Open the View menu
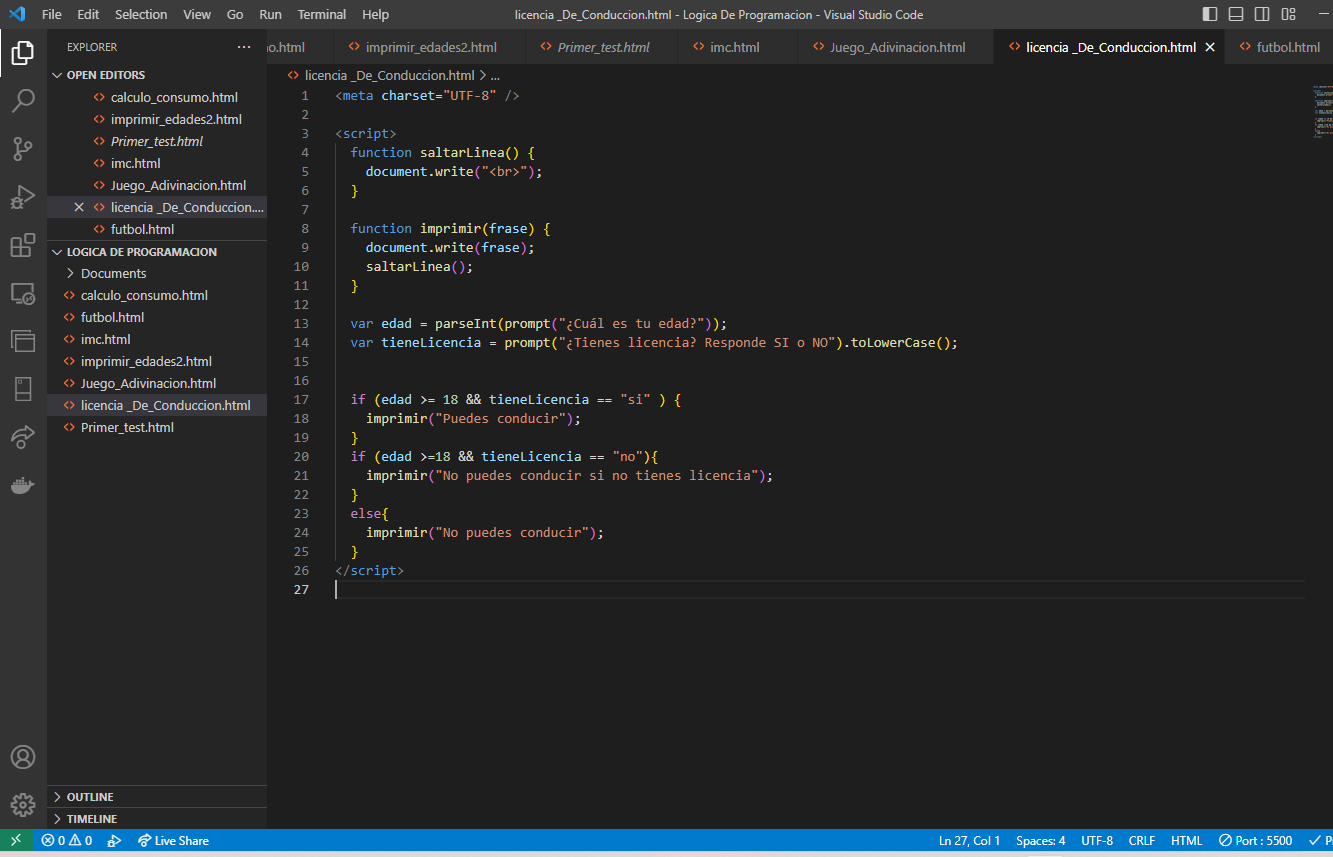This screenshot has width=1333, height=857. point(197,14)
